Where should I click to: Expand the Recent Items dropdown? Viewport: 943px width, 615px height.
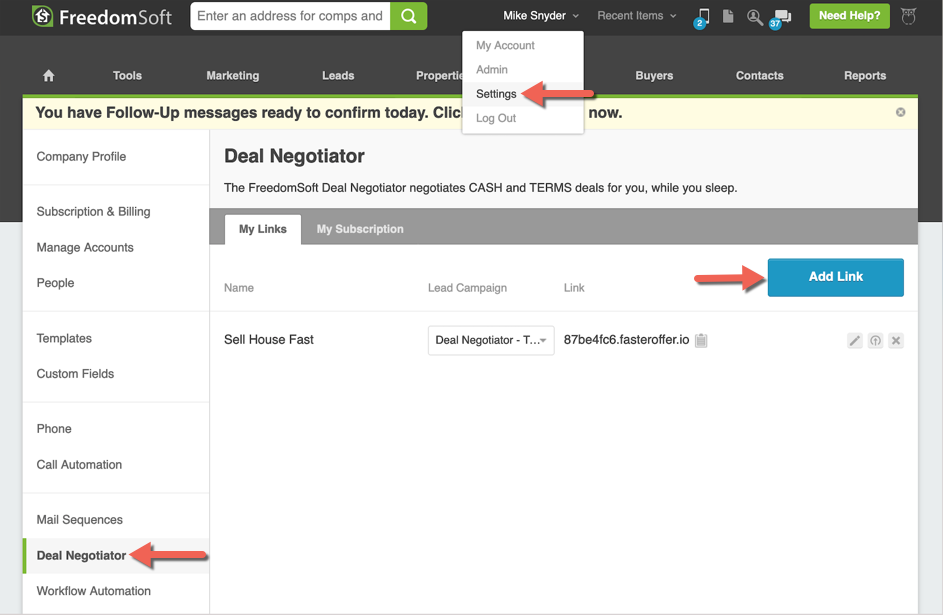pos(636,16)
